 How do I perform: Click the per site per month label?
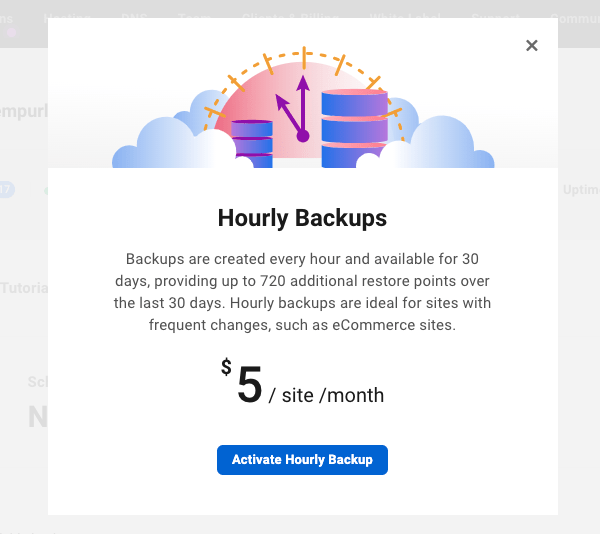[x=327, y=395]
